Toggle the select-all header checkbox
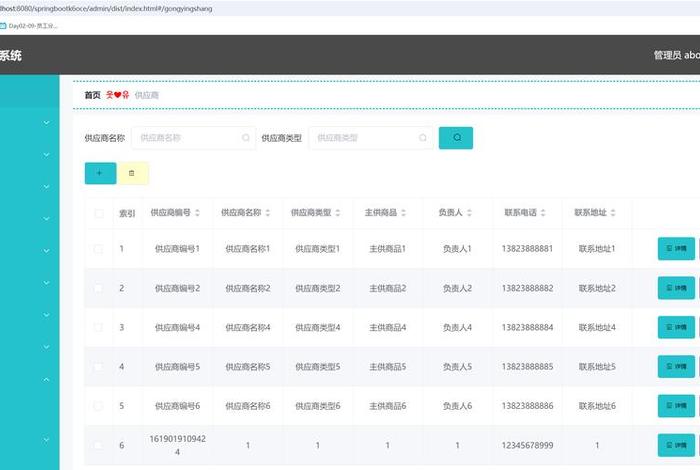Screen dimensions: 700x470 [98, 213]
